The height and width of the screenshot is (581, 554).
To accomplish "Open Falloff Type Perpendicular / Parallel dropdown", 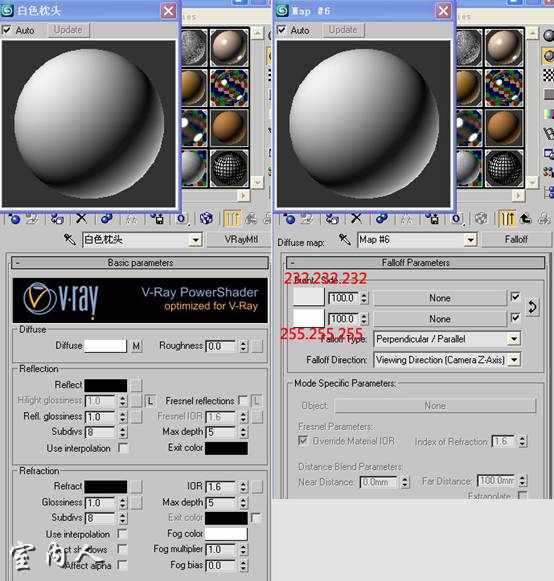I will [x=447, y=339].
